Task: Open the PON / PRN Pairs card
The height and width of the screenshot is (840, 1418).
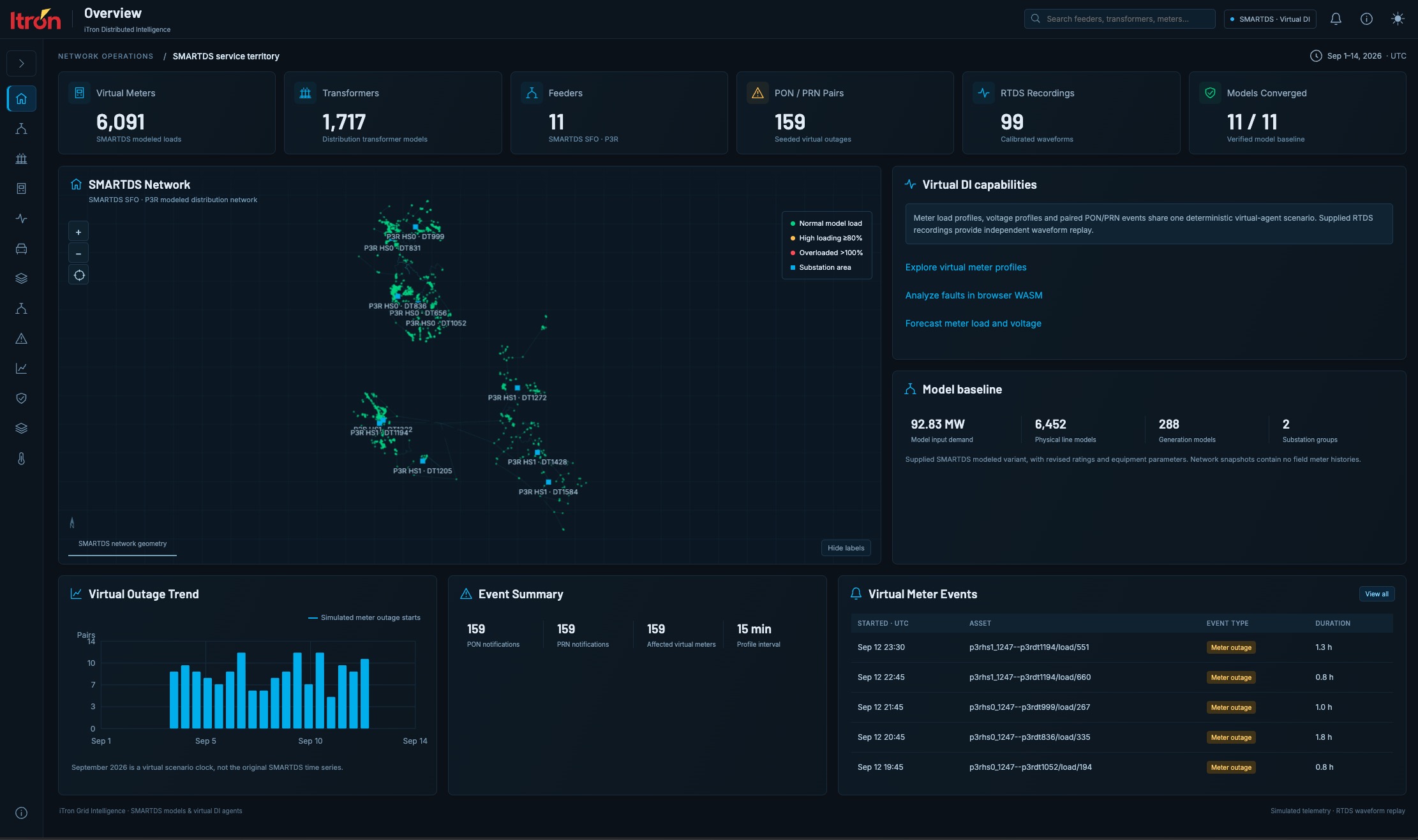Action: click(x=845, y=113)
